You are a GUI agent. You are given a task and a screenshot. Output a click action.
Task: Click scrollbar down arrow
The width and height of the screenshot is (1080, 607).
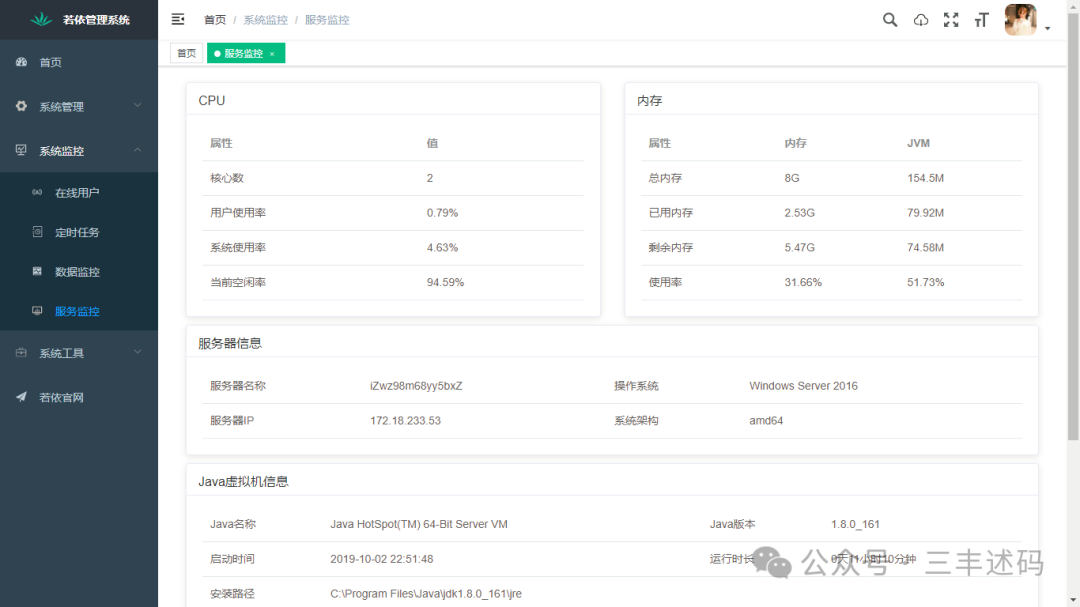(1073, 601)
